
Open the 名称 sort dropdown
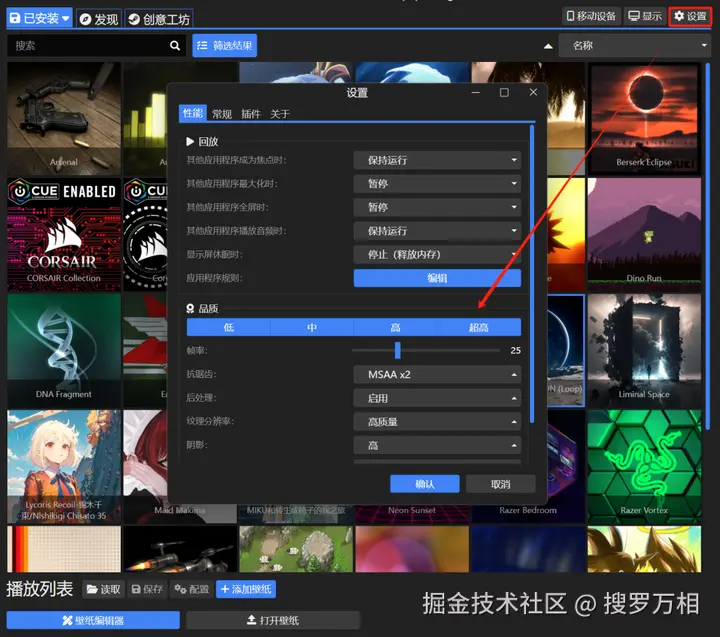coord(635,45)
